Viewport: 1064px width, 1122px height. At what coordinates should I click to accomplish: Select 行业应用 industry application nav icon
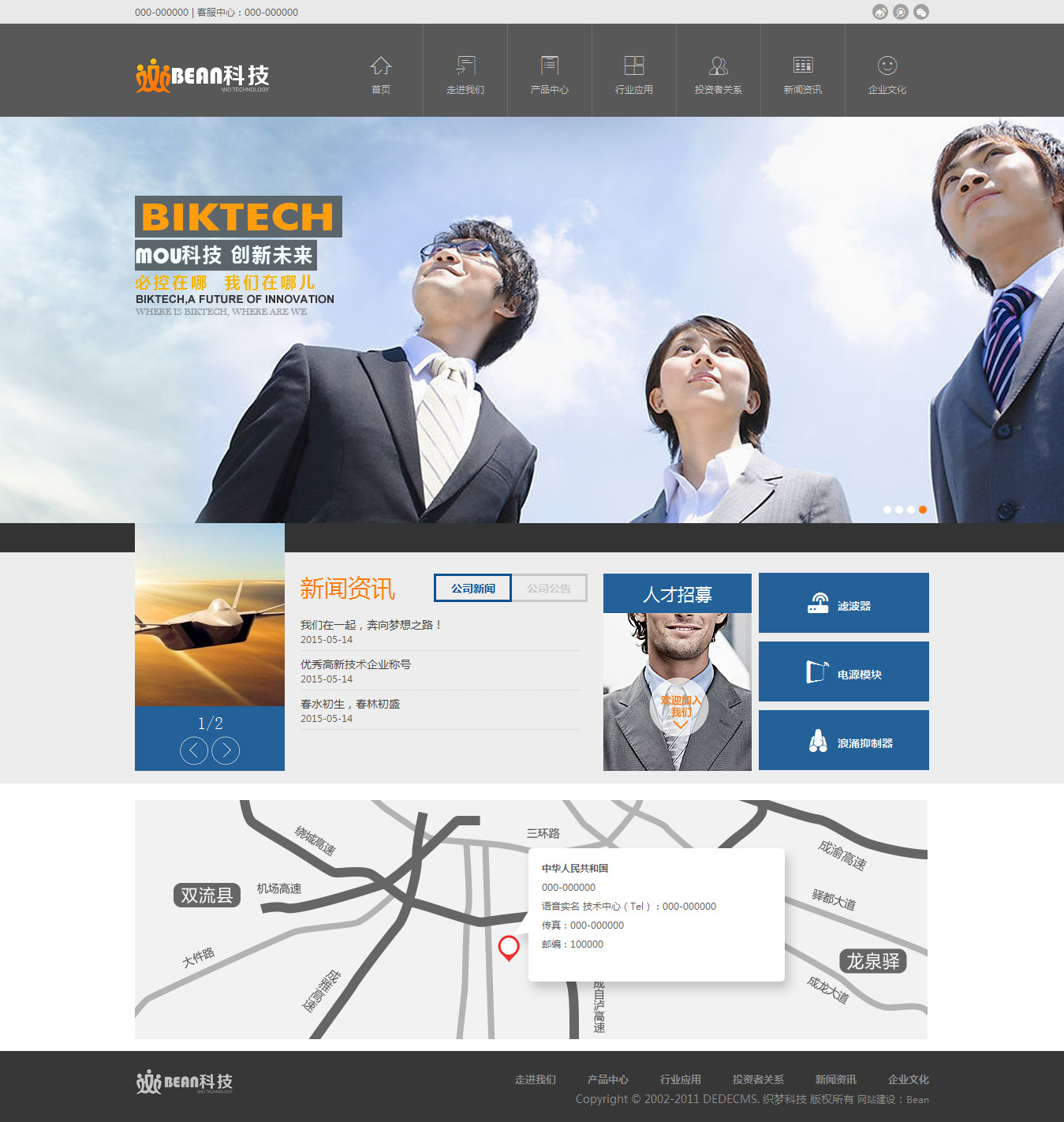point(634,66)
